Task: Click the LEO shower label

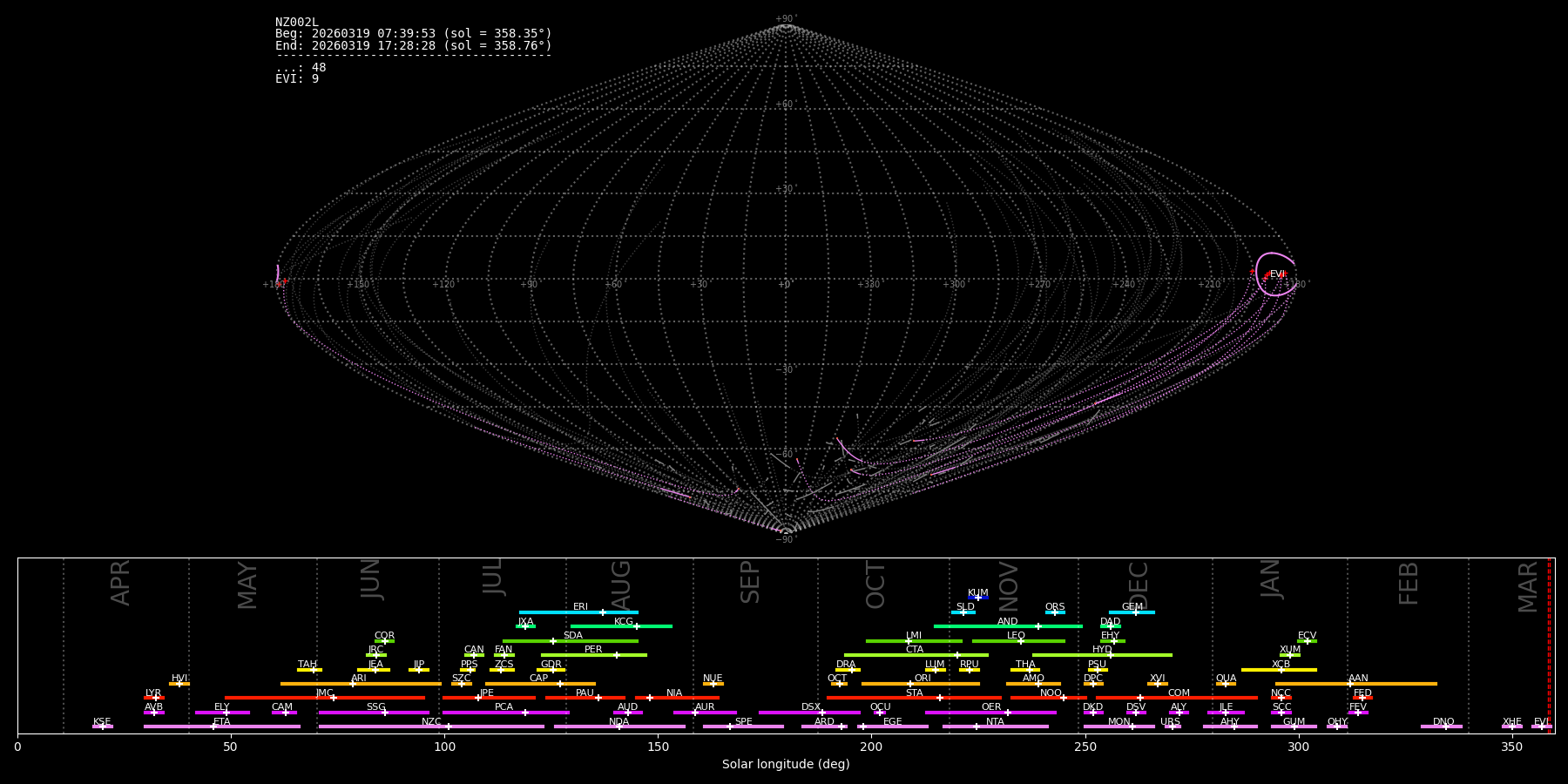Action: pos(1016,635)
